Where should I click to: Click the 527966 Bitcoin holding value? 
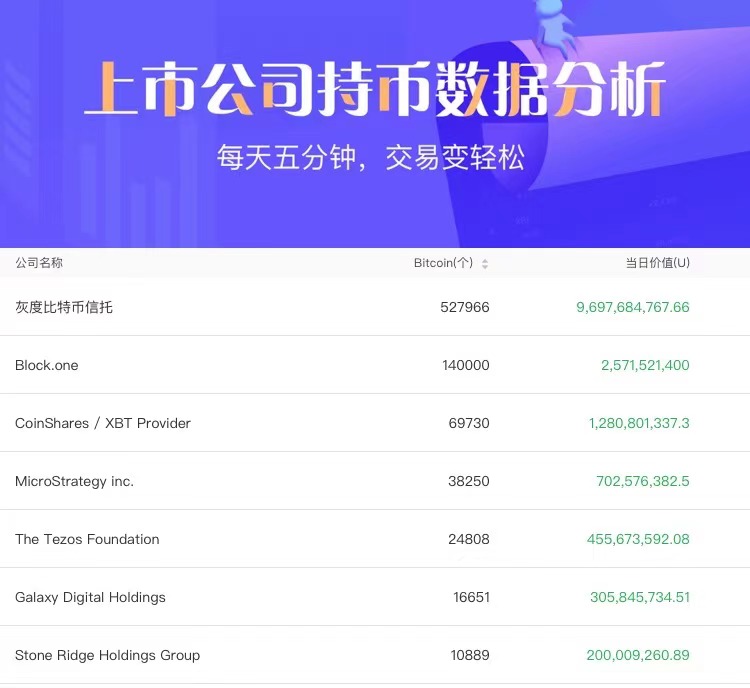point(465,307)
